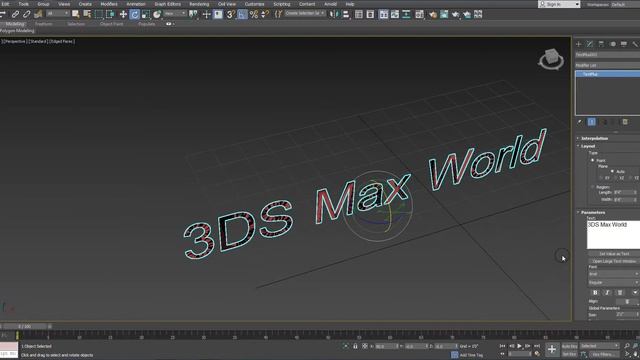Toggle Angle Snap in the toolbar
The height and width of the screenshot is (360, 640).
(242, 14)
